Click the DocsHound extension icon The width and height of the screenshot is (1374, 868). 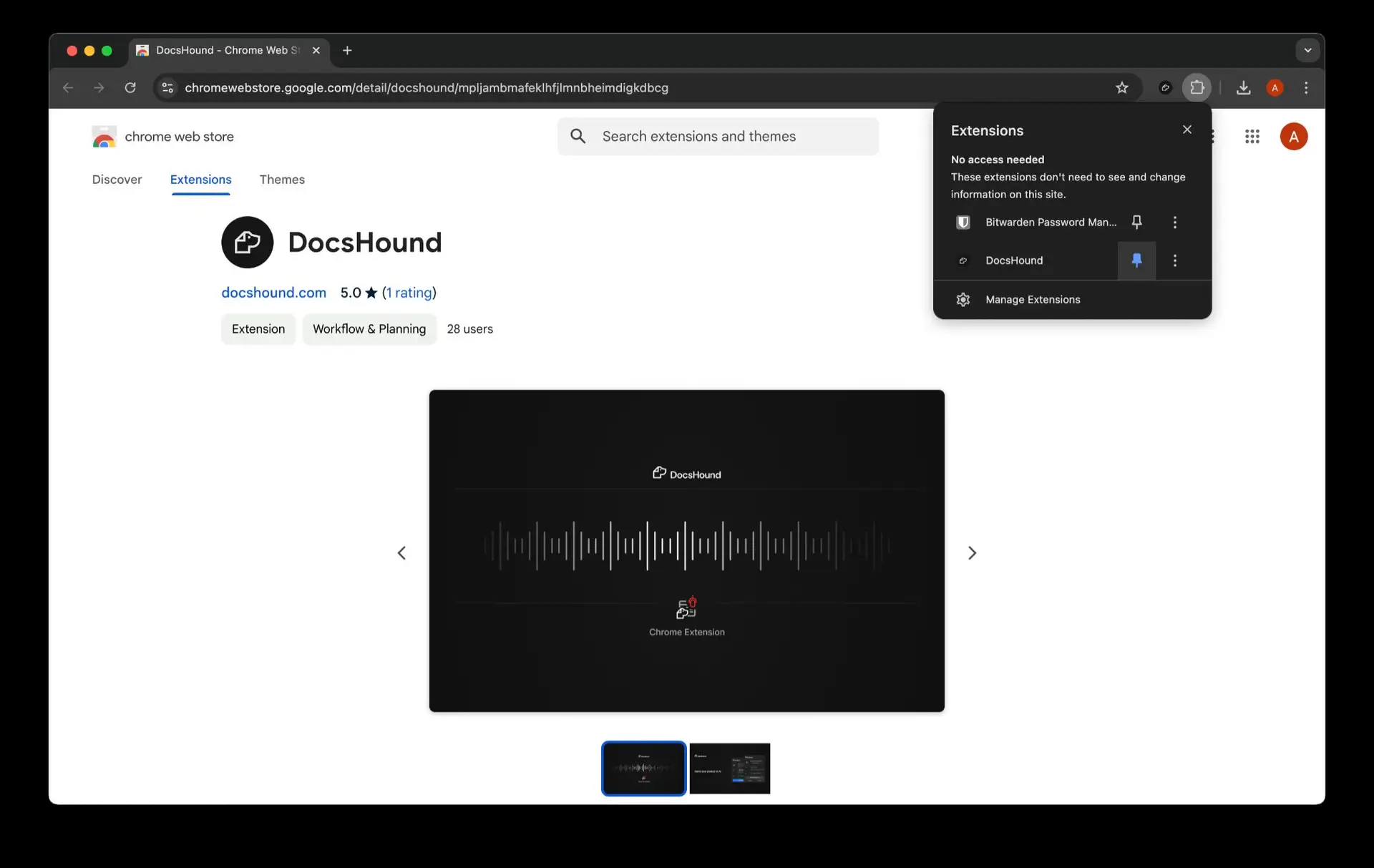click(962, 260)
